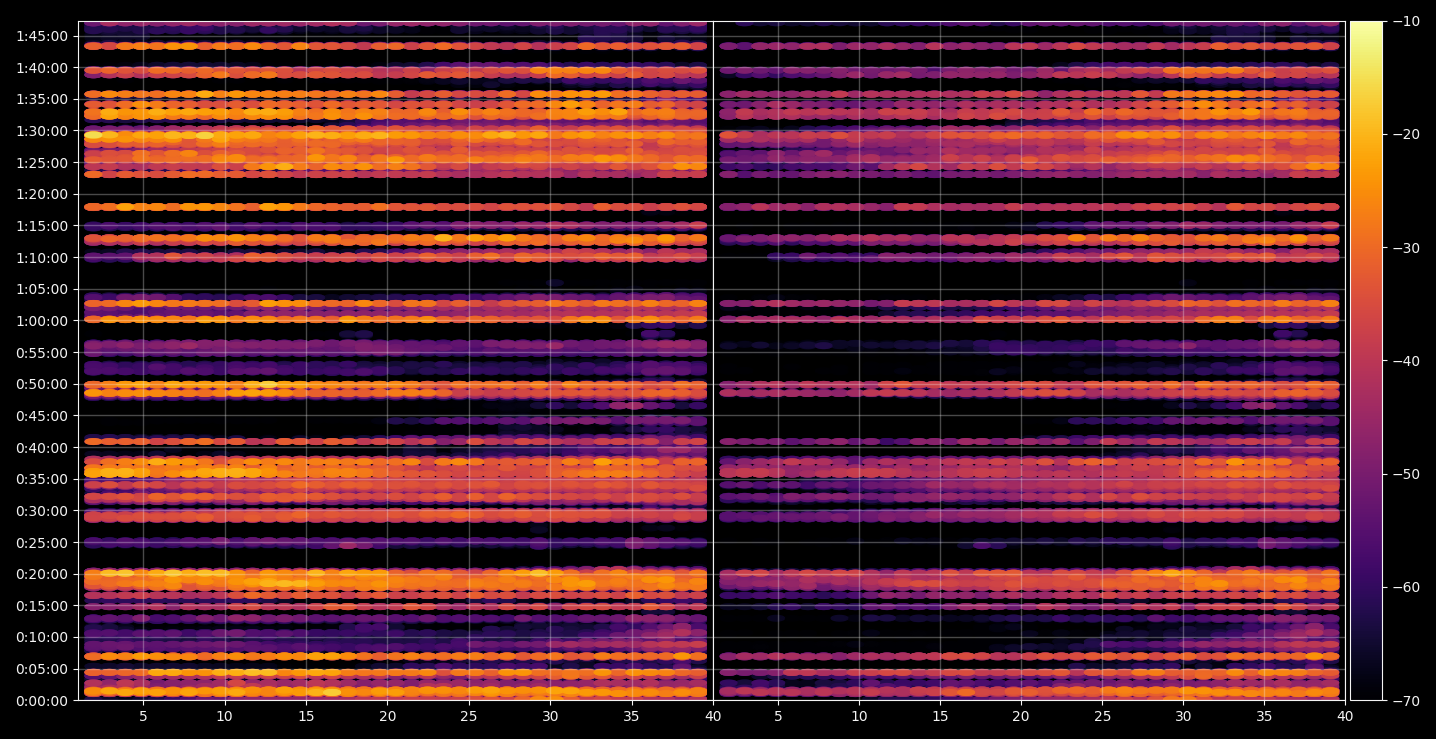Image resolution: width=1436 pixels, height=739 pixels.
Task: Pick the 0:15:00 time label
Action: point(43,605)
